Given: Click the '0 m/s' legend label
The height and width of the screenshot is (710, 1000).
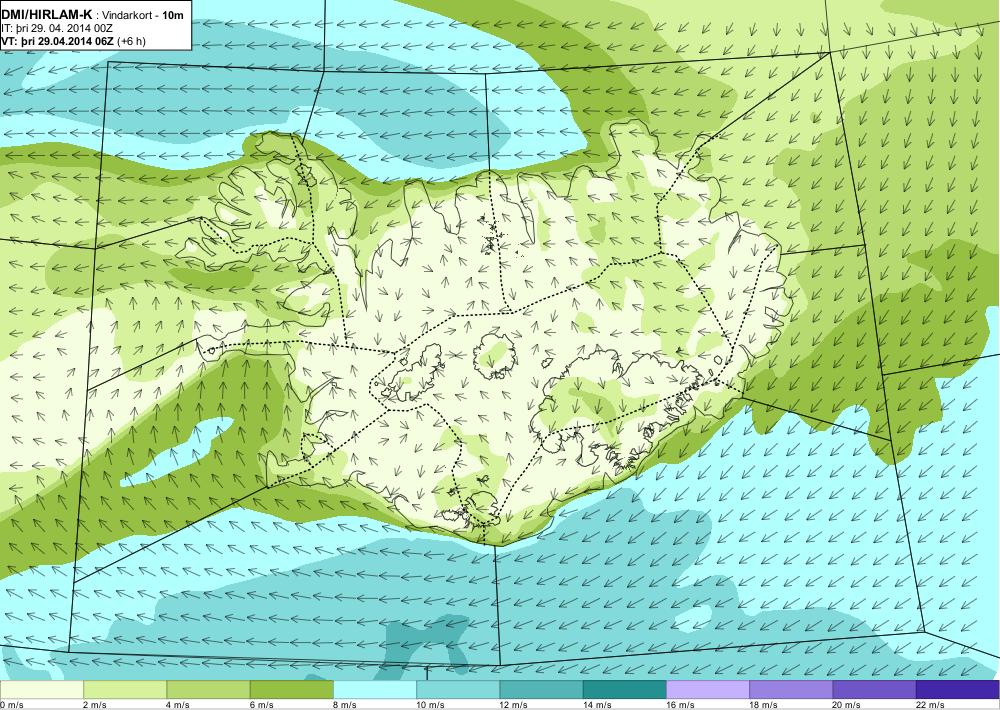Looking at the screenshot, I should tap(11, 705).
